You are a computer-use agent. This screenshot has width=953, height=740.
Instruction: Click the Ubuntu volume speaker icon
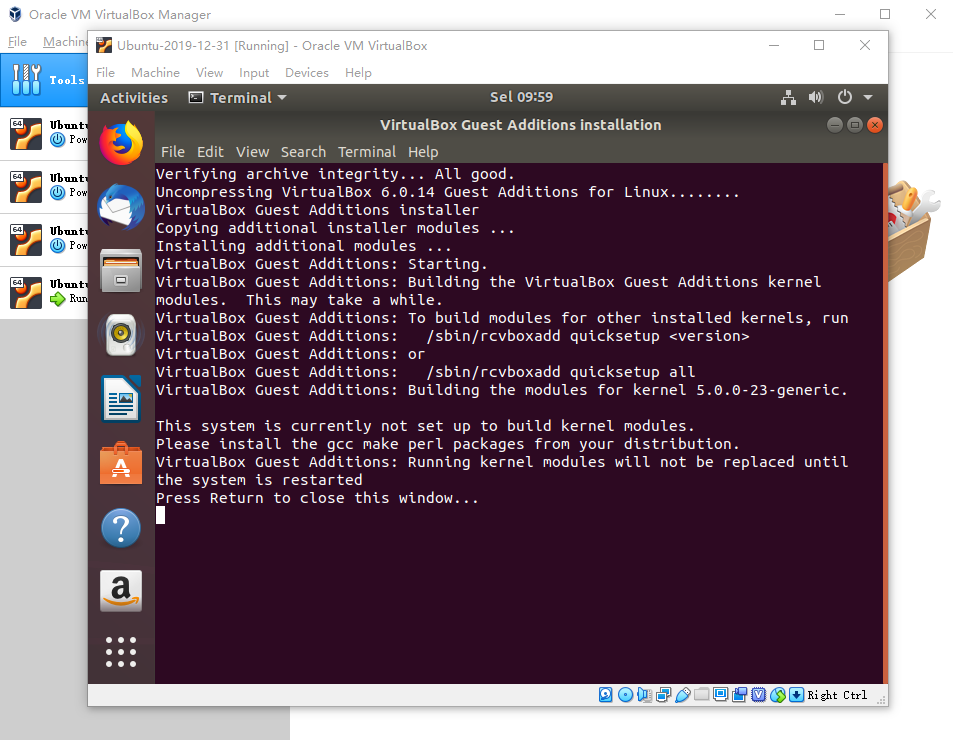point(816,97)
